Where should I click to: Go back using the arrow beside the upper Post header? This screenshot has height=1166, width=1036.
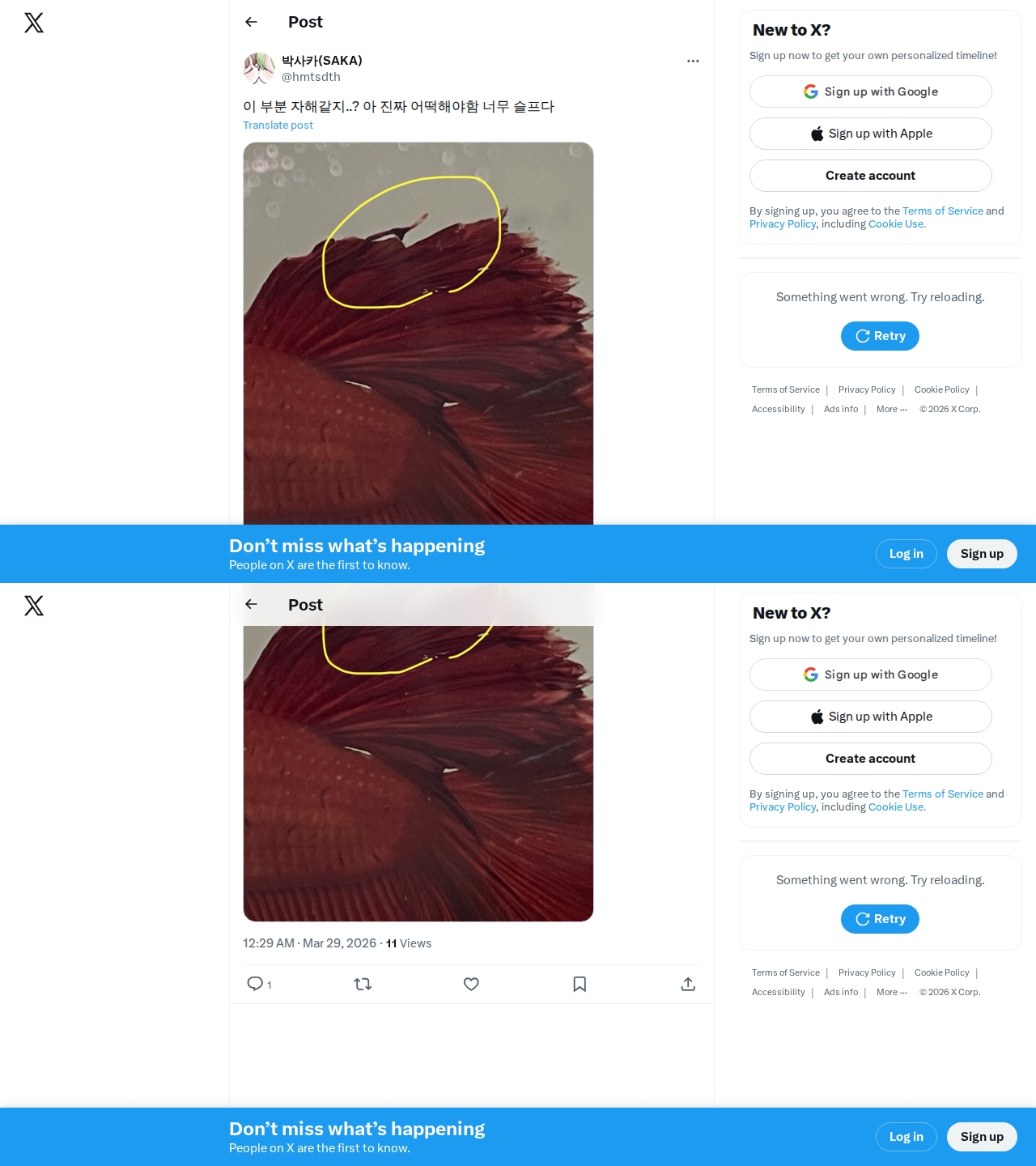coord(251,22)
